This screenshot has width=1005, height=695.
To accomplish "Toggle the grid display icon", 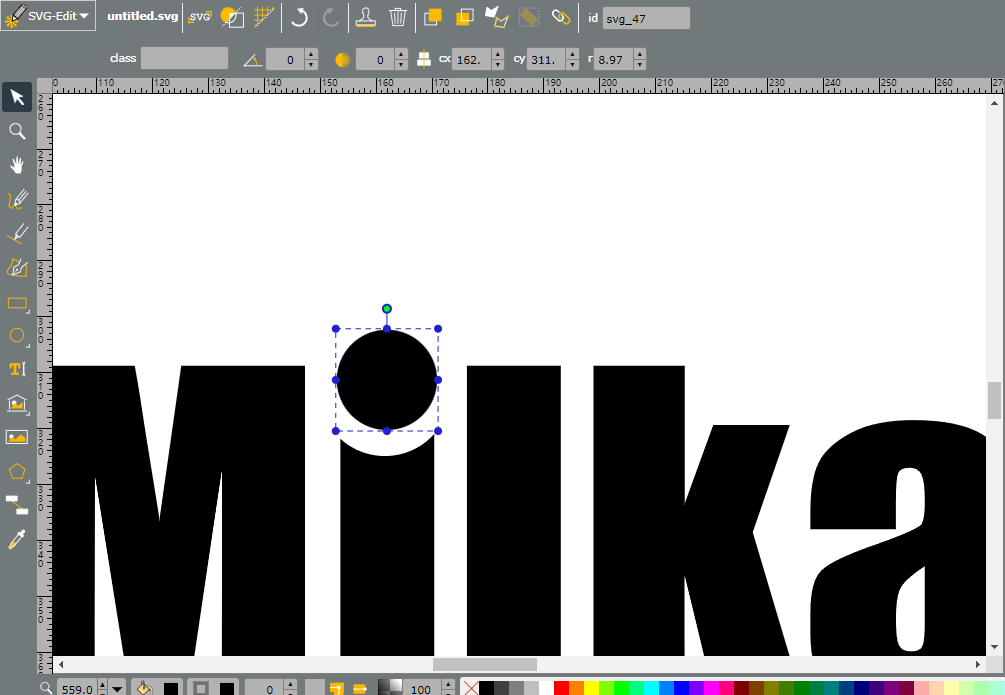I will point(263,17).
